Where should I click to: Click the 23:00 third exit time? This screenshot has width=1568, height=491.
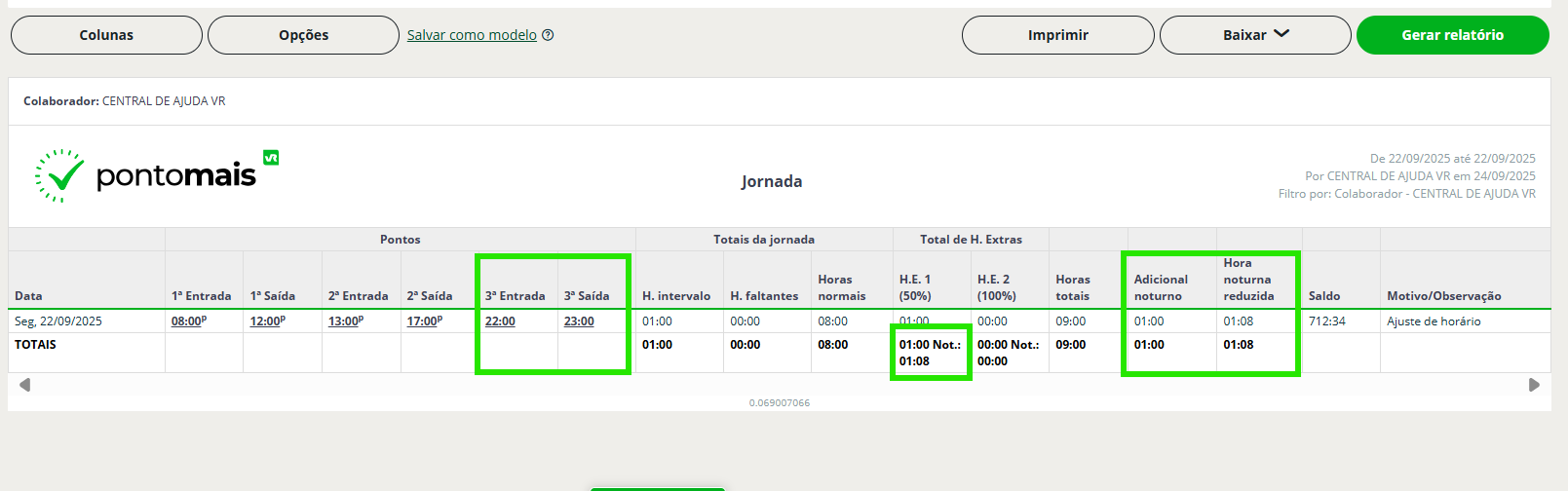579,321
